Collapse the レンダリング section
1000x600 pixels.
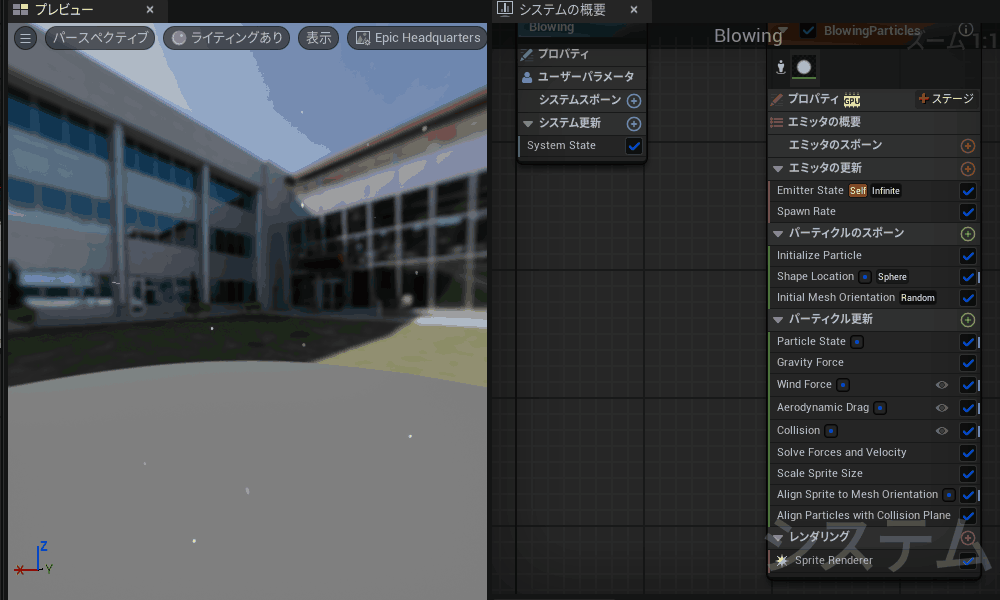pos(778,538)
